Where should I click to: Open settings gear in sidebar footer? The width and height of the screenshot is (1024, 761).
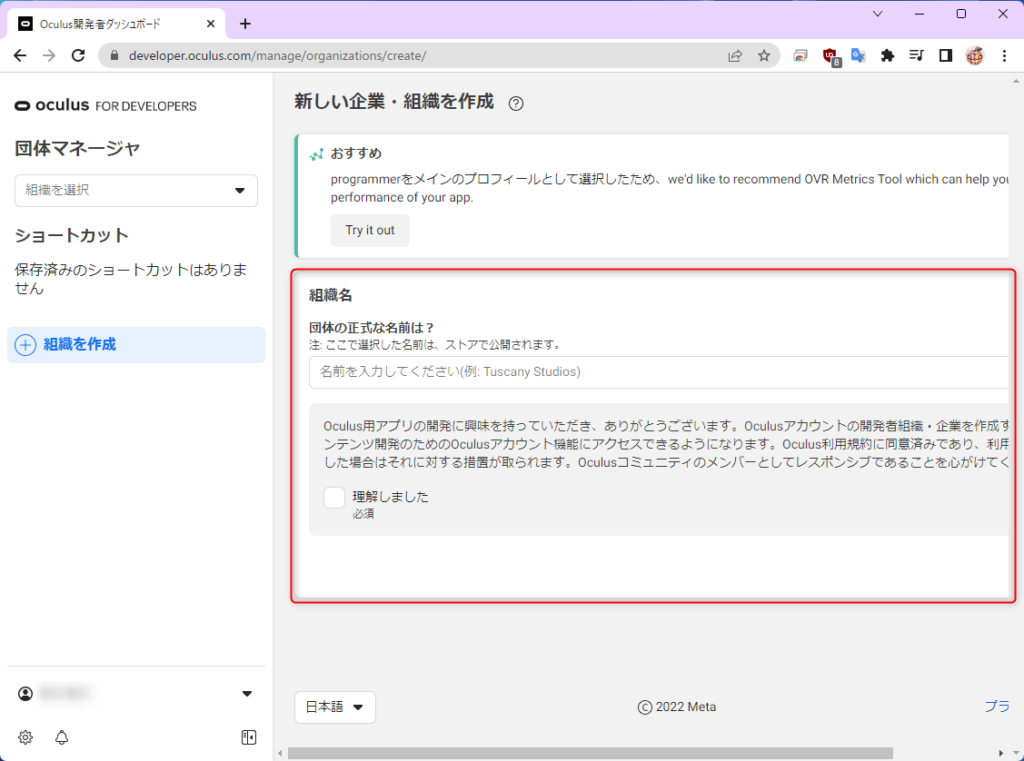coord(25,737)
